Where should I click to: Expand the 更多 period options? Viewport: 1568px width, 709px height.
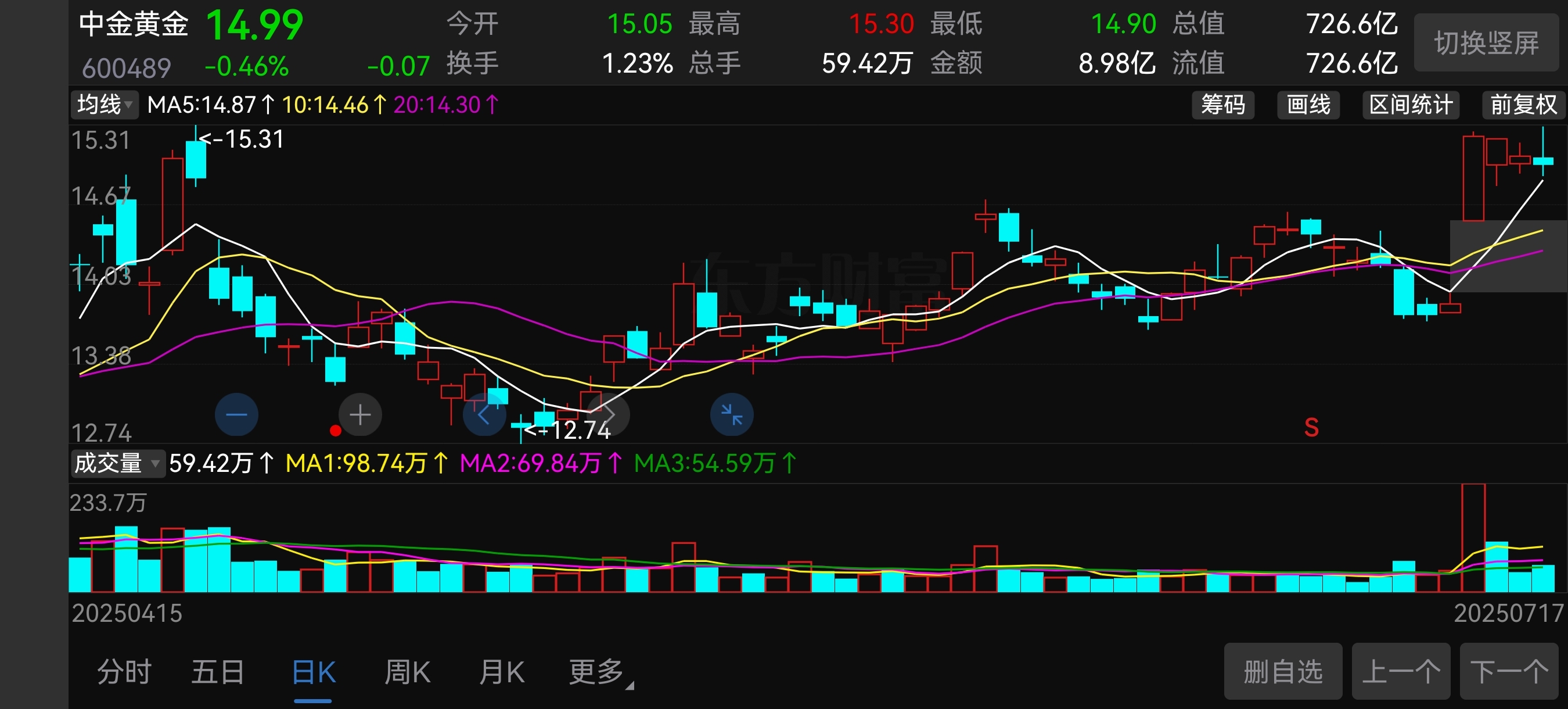(601, 672)
